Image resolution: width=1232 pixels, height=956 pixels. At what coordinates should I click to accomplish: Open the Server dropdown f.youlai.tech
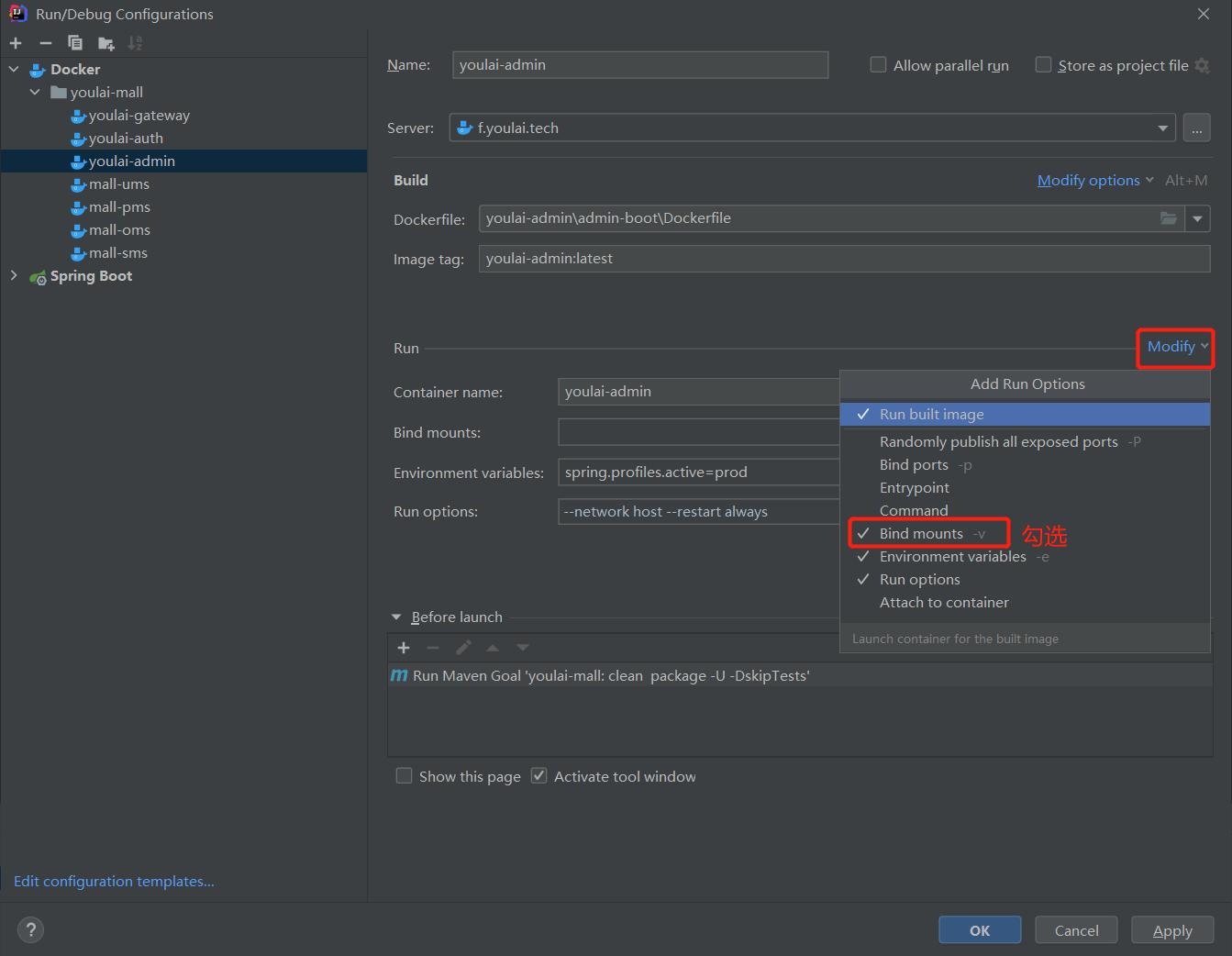pos(813,128)
